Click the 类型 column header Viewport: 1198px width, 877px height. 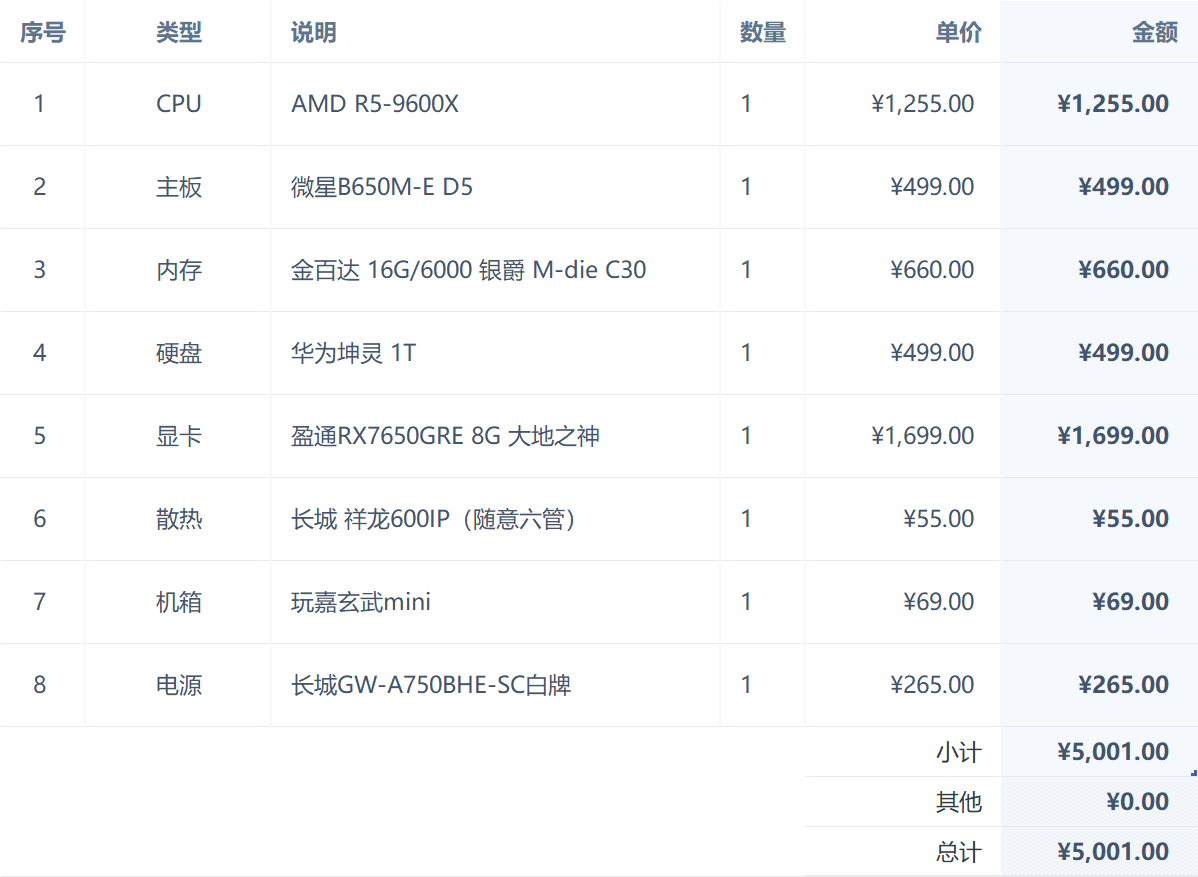(178, 33)
